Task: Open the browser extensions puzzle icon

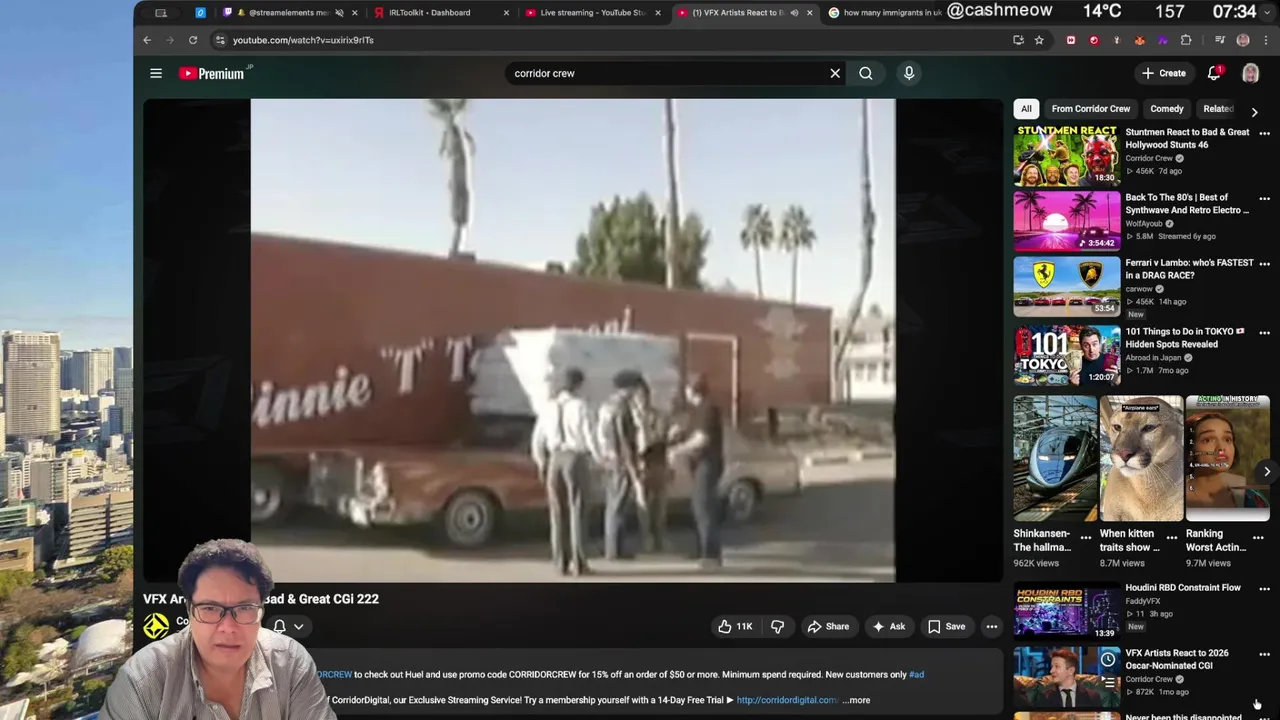Action: [x=1186, y=40]
